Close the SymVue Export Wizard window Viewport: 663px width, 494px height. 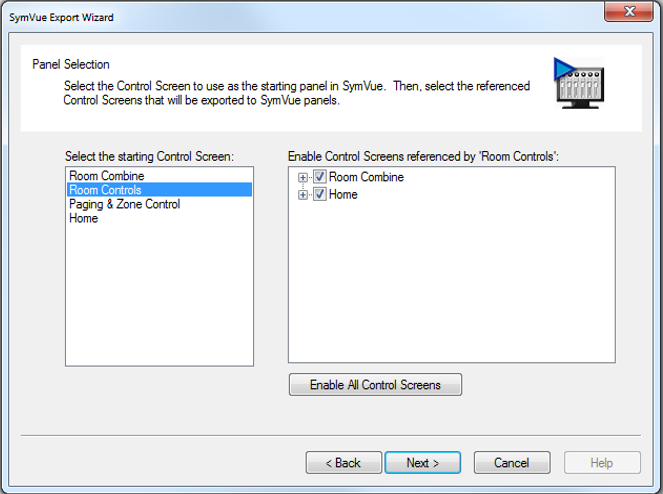point(629,11)
